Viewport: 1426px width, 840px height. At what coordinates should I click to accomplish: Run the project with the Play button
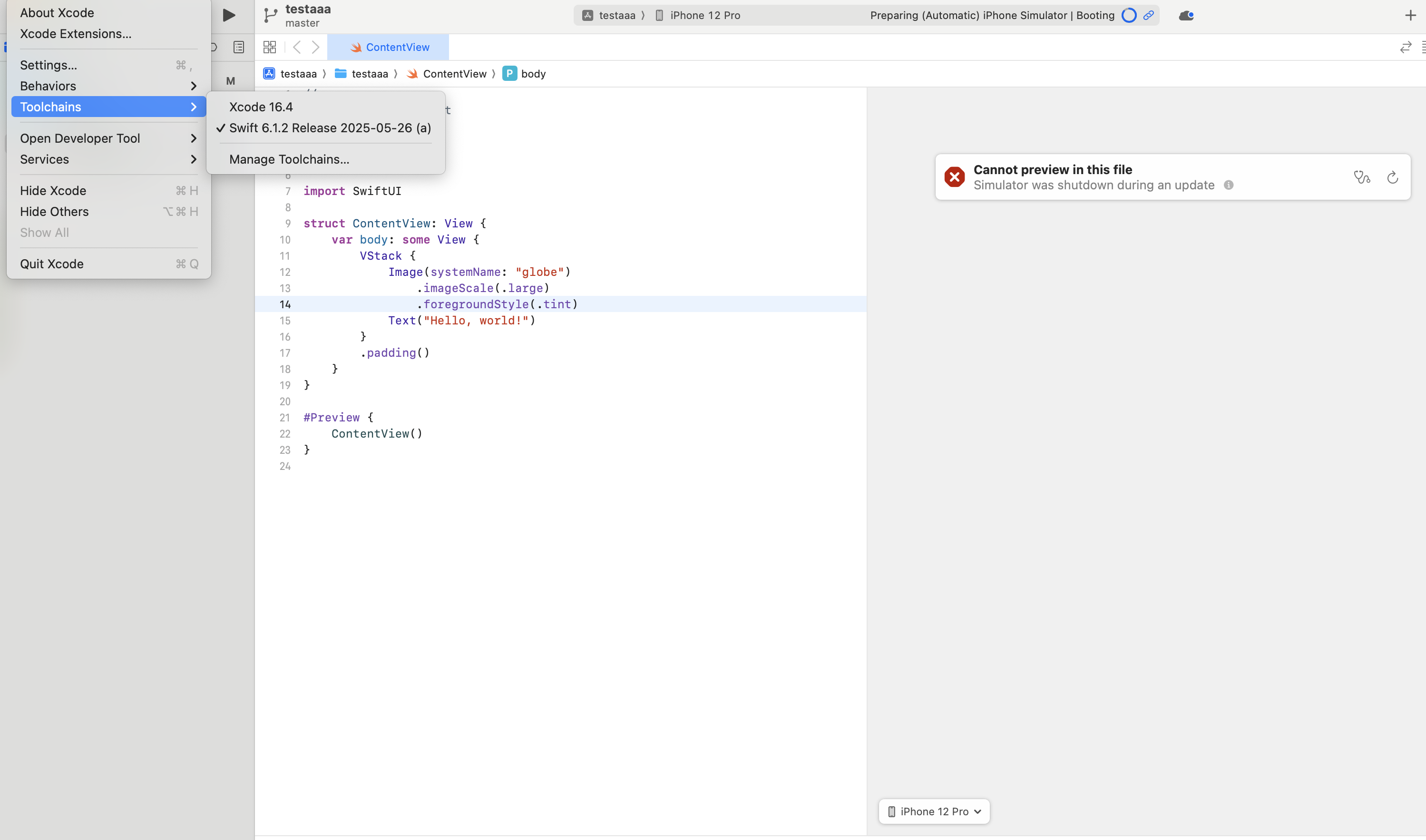tap(229, 15)
